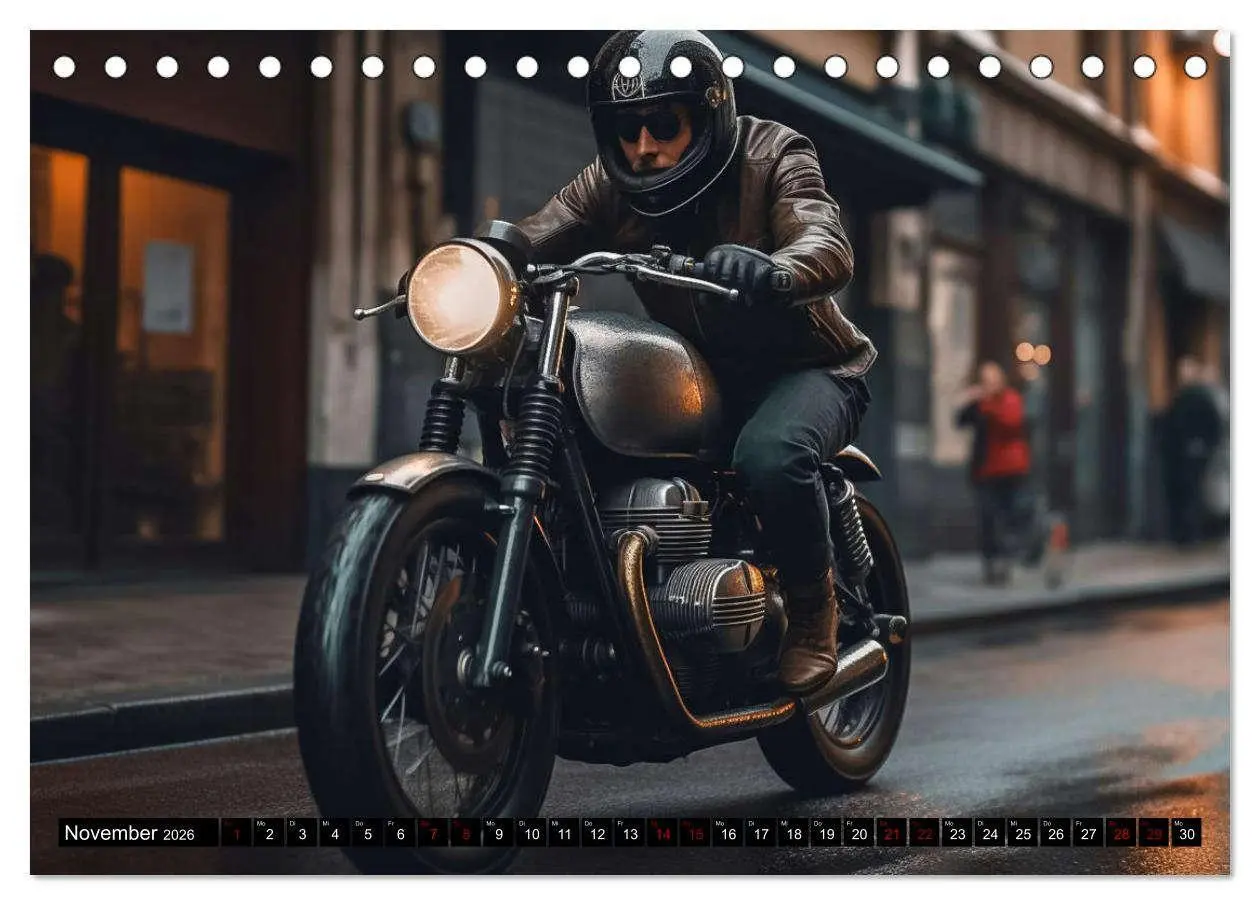Select day 3 in the calendar strip
1260x905 pixels.
[301, 833]
